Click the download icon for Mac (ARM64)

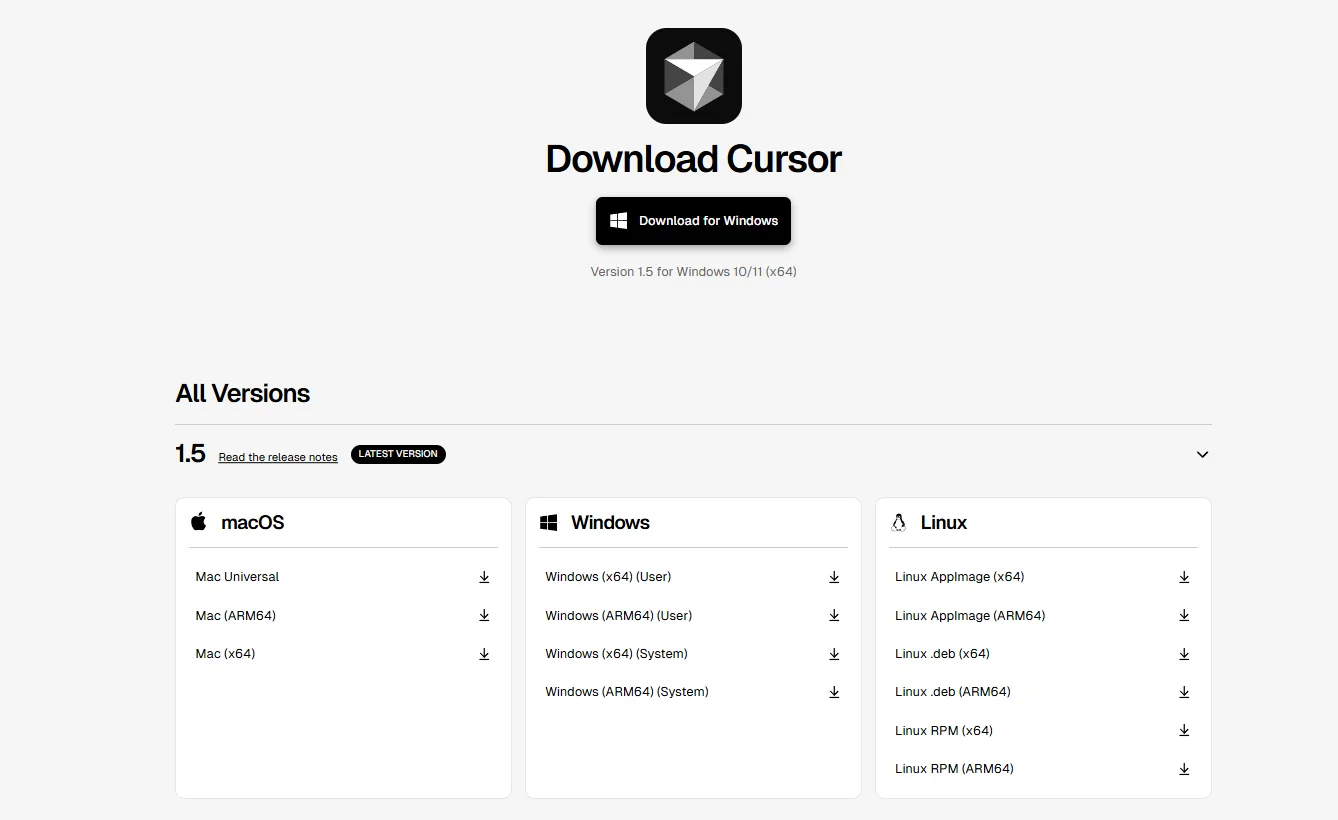(x=484, y=615)
